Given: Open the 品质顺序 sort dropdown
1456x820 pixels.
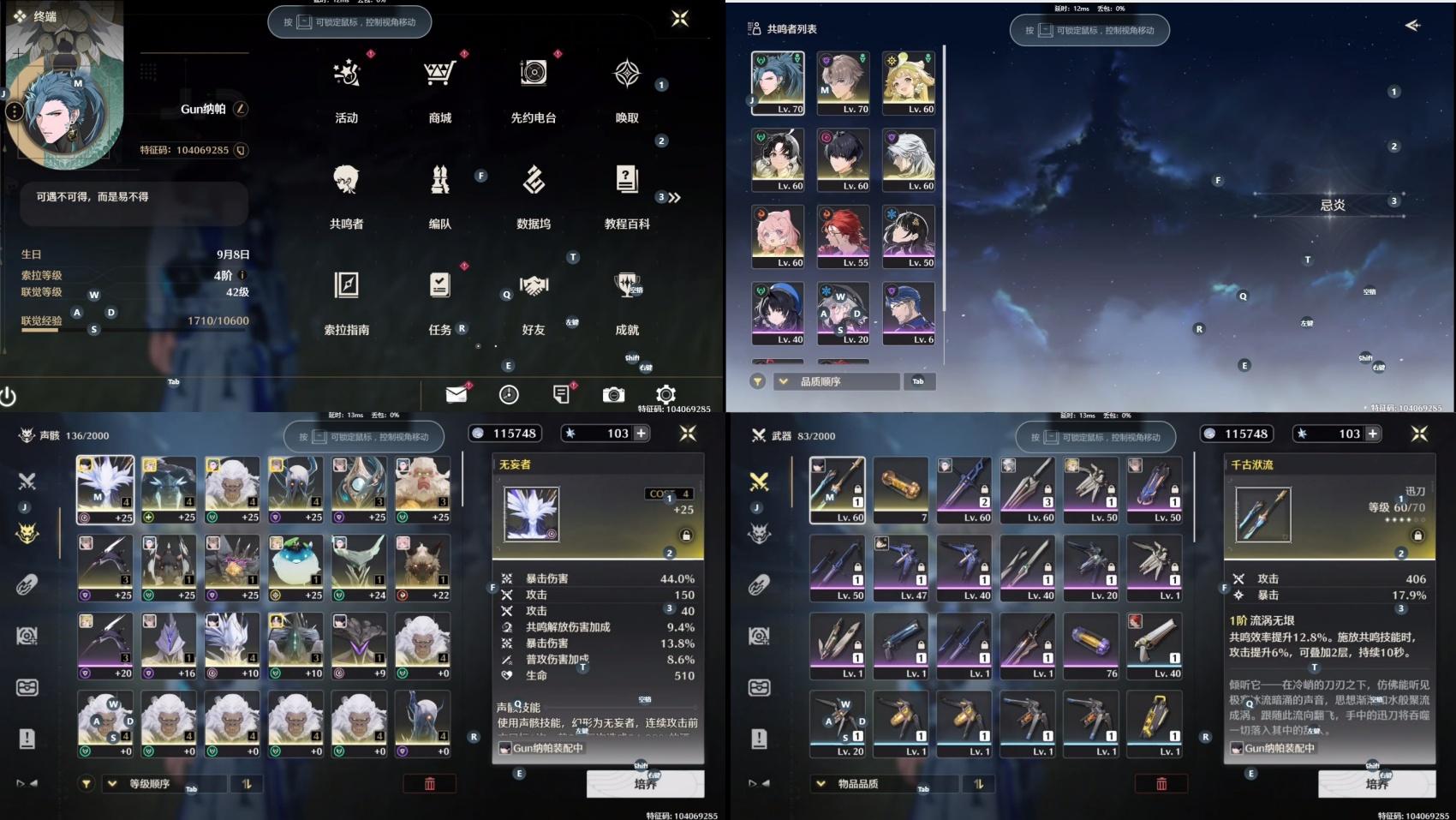Looking at the screenshot, I should [x=837, y=381].
